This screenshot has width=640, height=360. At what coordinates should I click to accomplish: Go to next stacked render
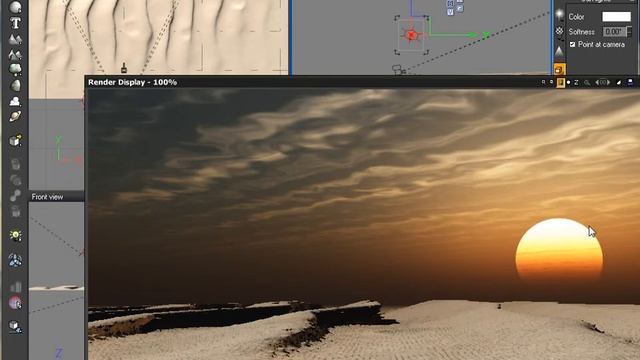pos(608,82)
